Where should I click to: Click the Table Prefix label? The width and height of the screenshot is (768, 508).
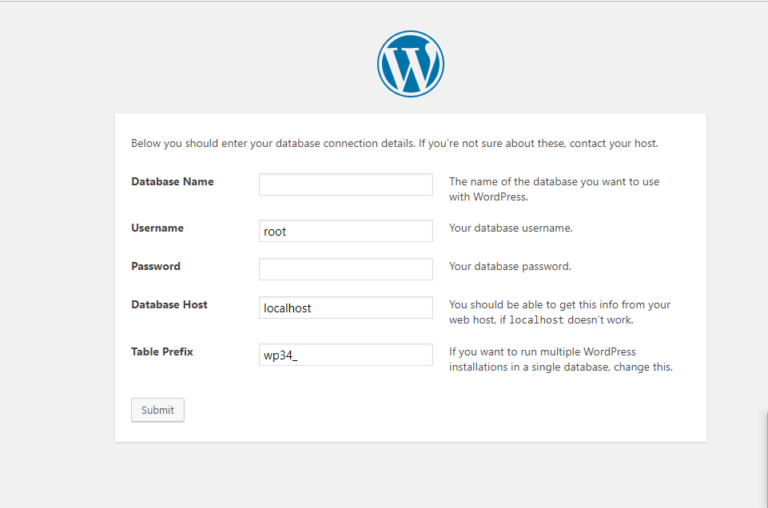(162, 352)
